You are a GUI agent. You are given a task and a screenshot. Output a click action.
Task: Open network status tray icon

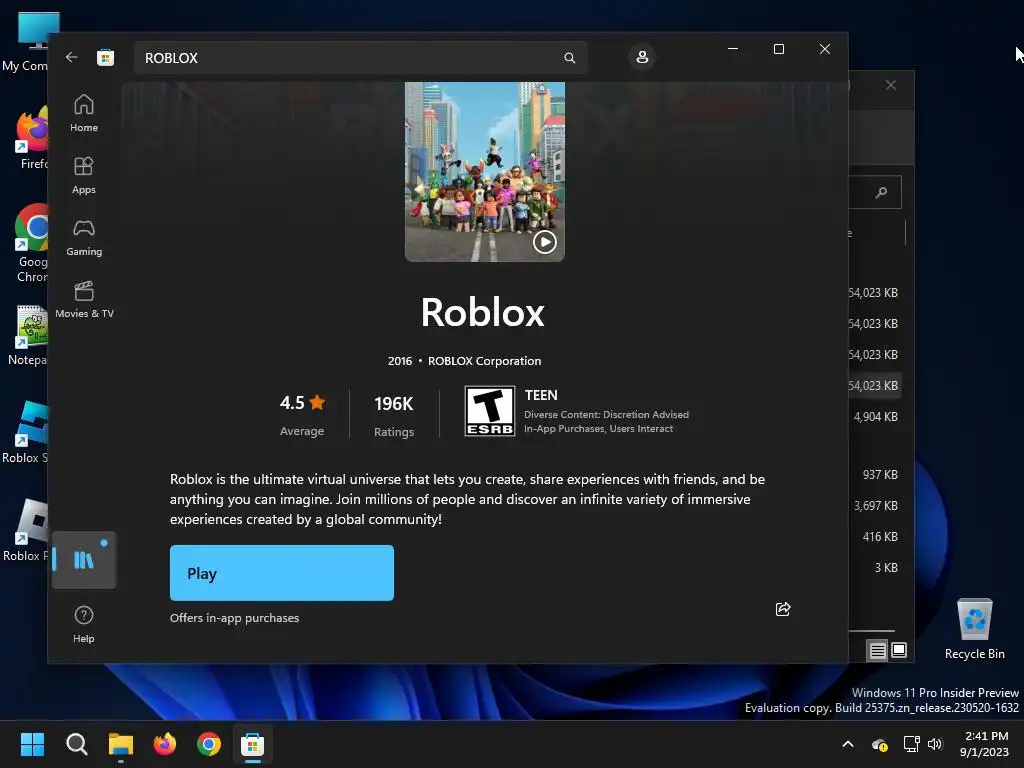pyautogui.click(x=911, y=744)
